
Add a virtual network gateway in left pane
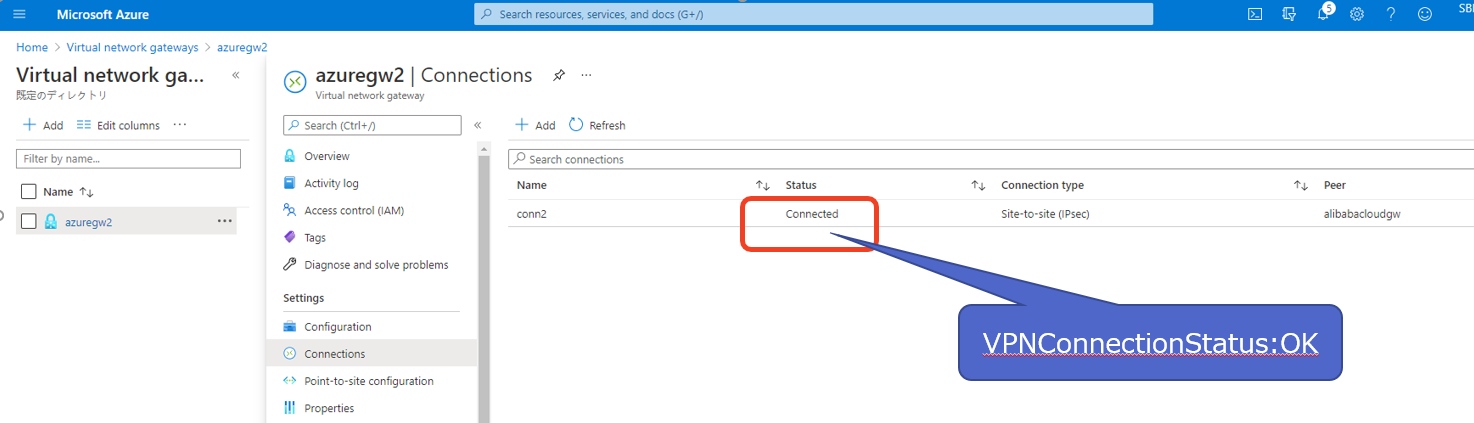43,125
